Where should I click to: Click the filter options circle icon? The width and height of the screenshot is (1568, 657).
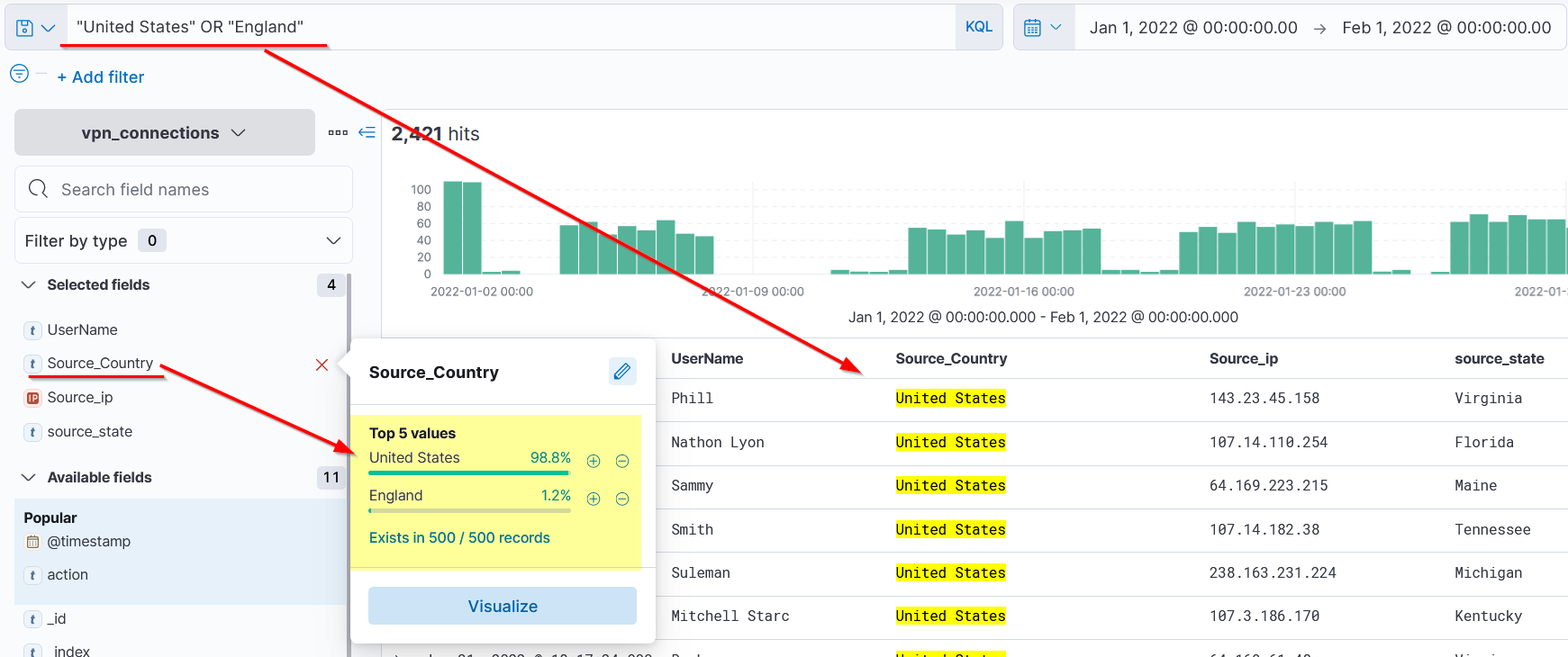[x=19, y=74]
